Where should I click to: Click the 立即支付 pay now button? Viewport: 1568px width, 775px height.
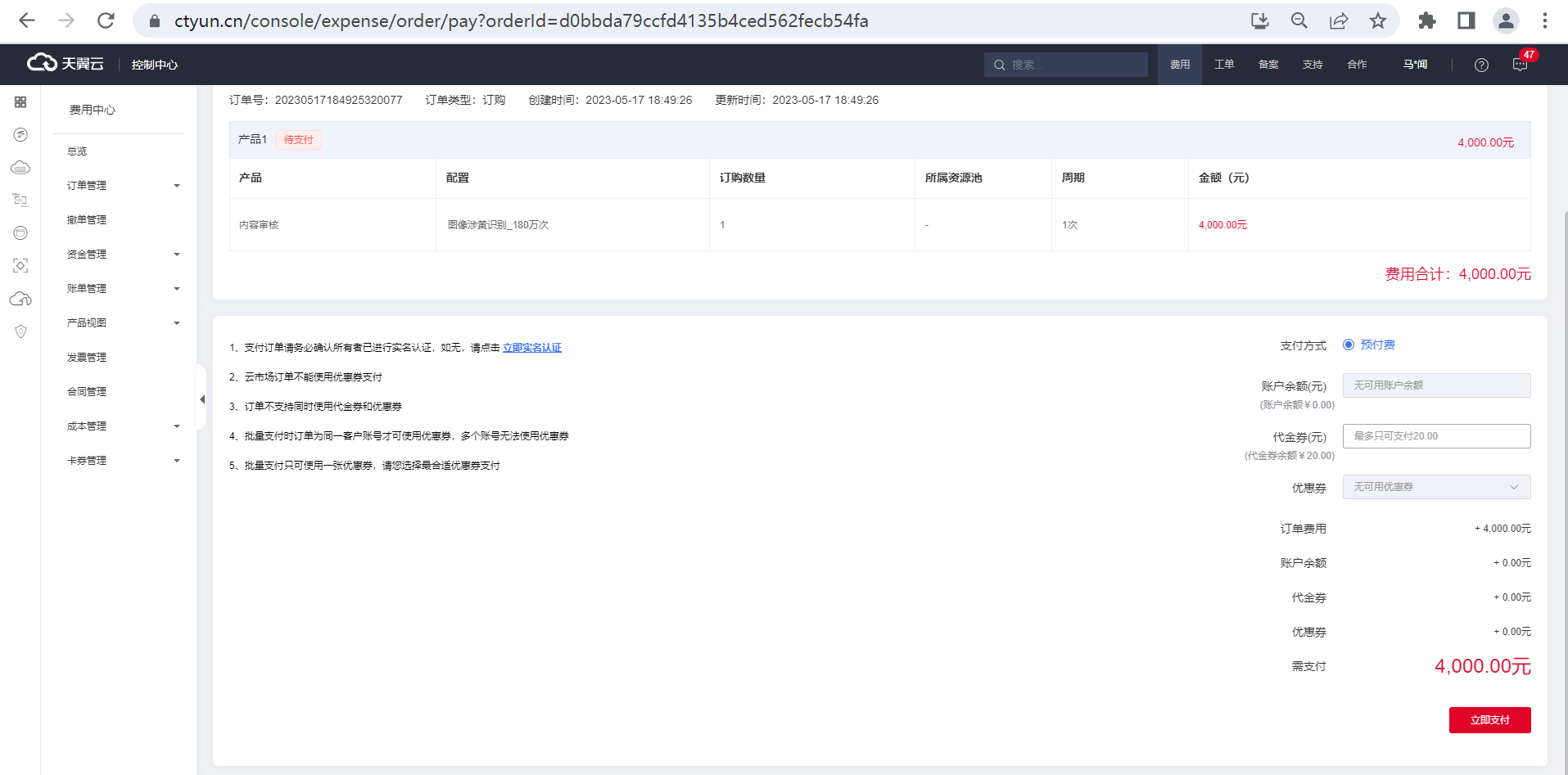click(1489, 720)
